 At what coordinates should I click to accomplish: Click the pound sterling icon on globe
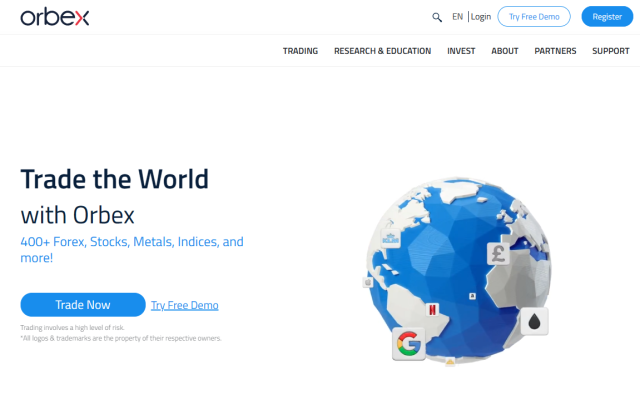498,254
